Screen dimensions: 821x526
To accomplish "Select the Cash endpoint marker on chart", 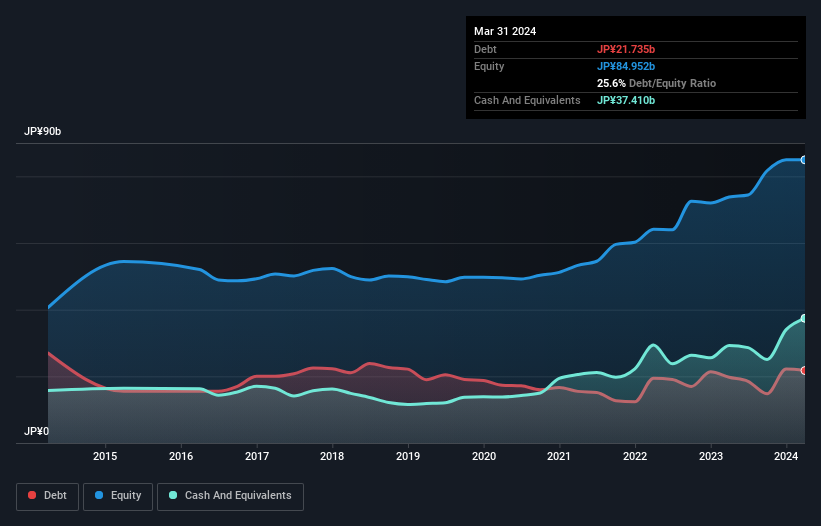I will coord(804,318).
